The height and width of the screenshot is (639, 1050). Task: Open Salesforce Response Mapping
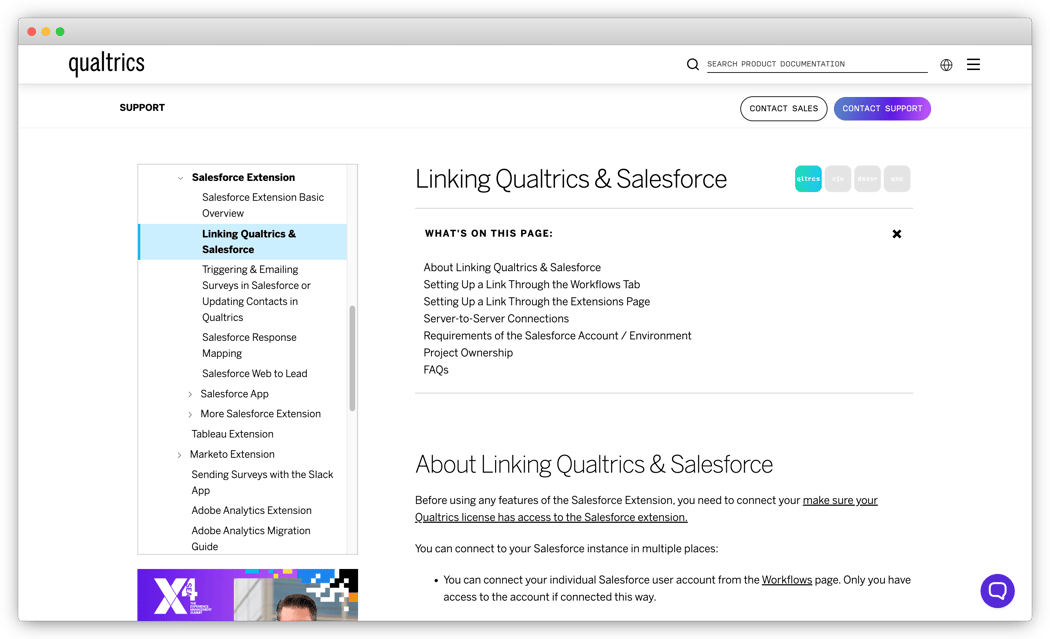click(x=249, y=345)
